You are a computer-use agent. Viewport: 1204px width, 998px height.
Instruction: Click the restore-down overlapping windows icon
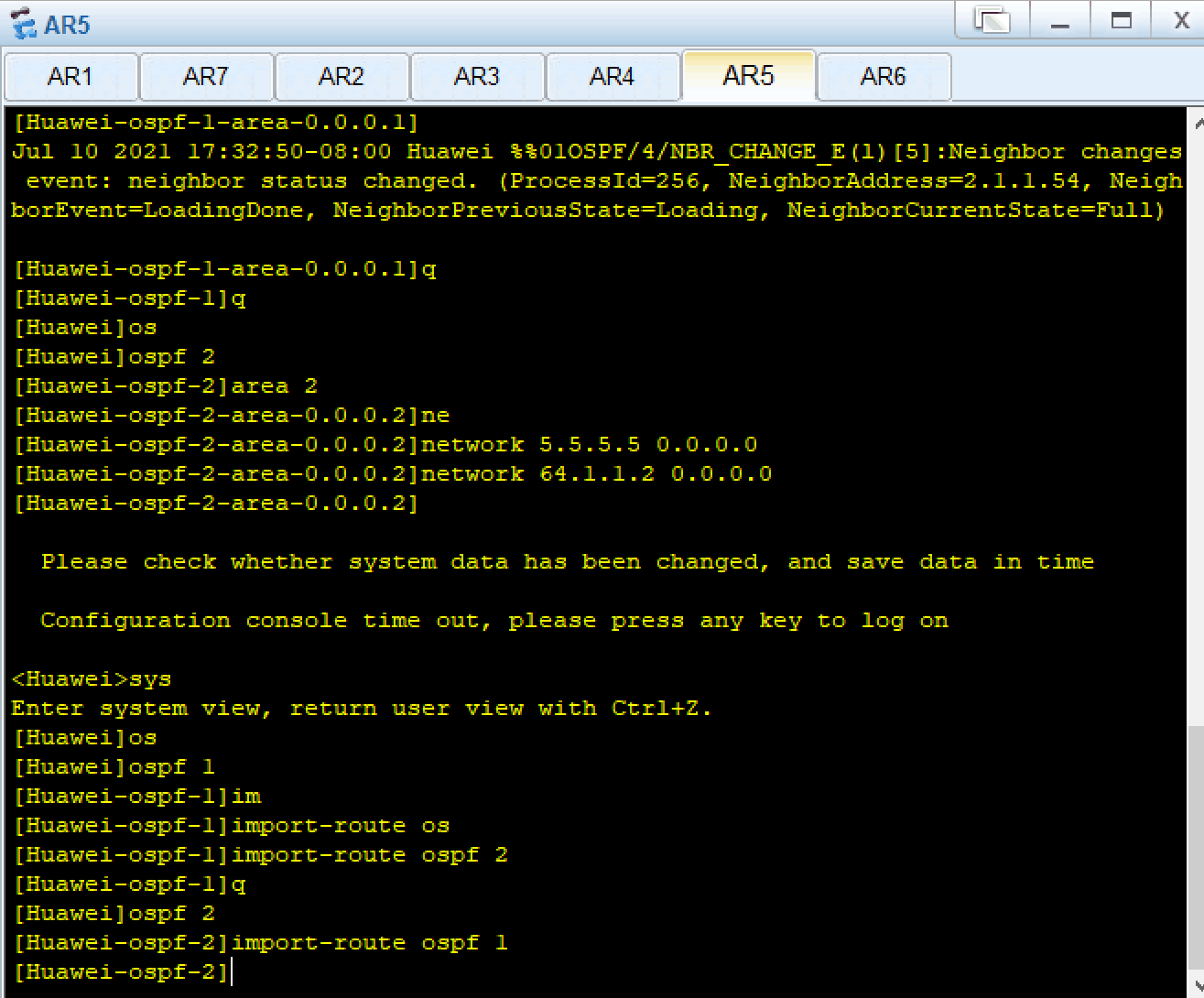pyautogui.click(x=992, y=20)
